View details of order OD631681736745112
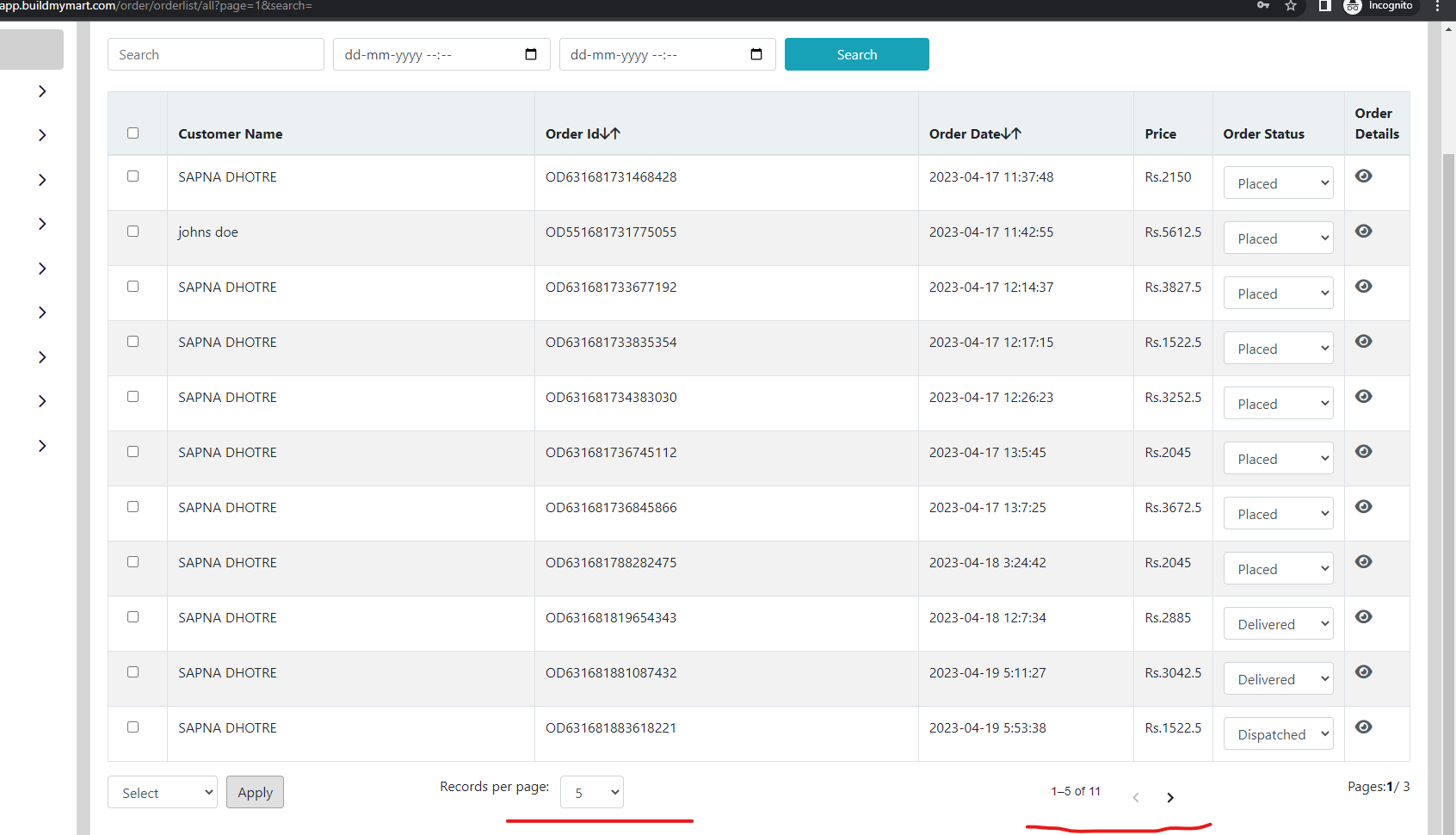This screenshot has width=1456, height=835. click(1363, 451)
